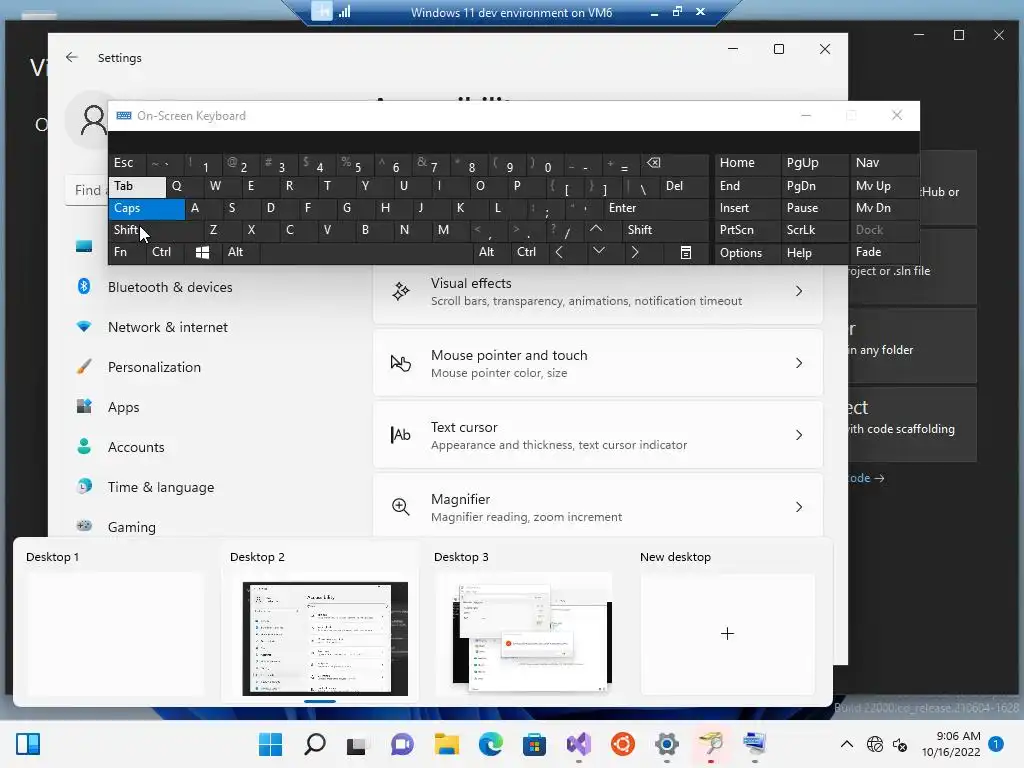
Task: Switch to Settings gear on taskbar
Action: 666,744
